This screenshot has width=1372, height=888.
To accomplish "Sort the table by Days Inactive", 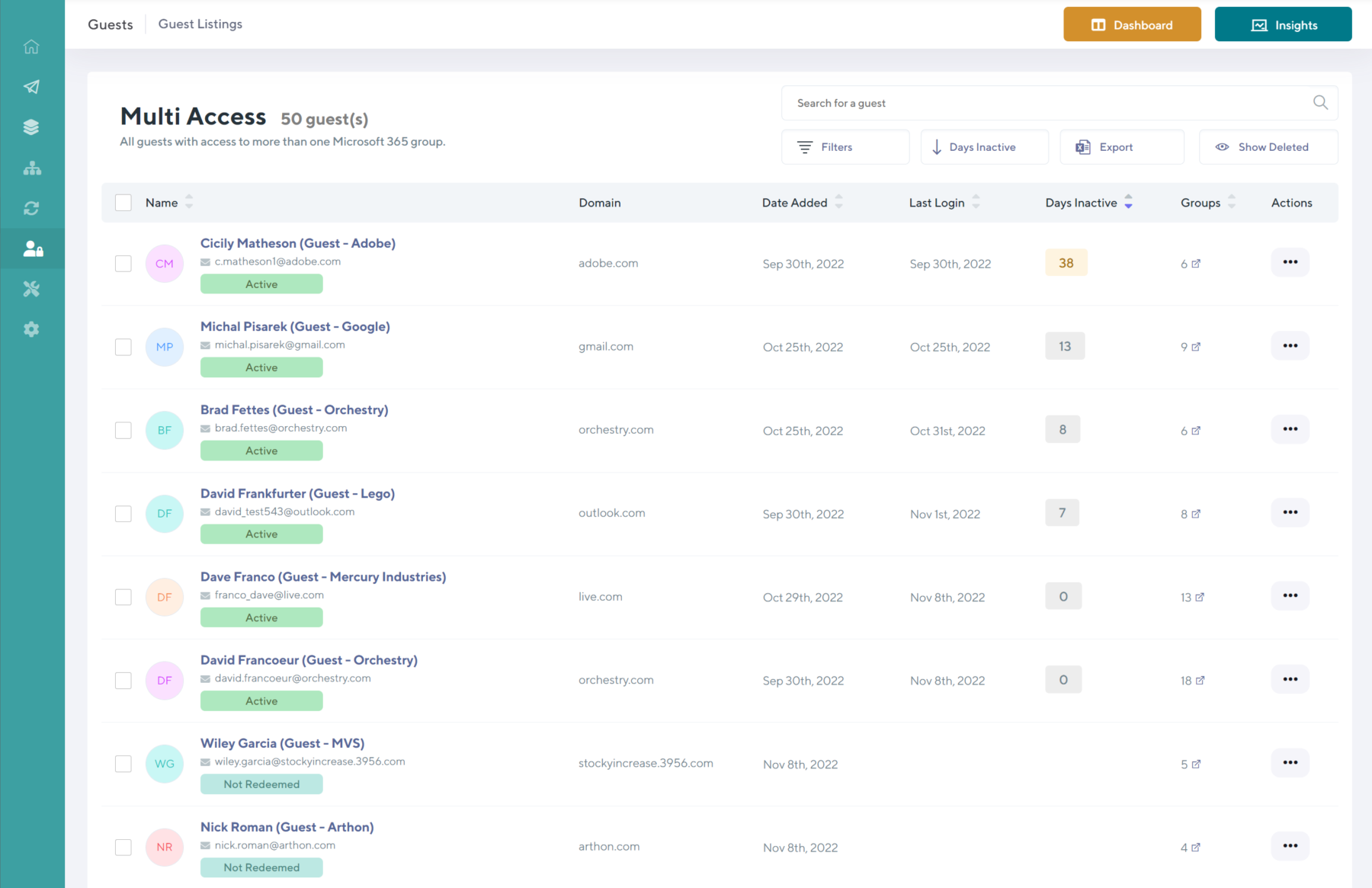I will 1129,202.
